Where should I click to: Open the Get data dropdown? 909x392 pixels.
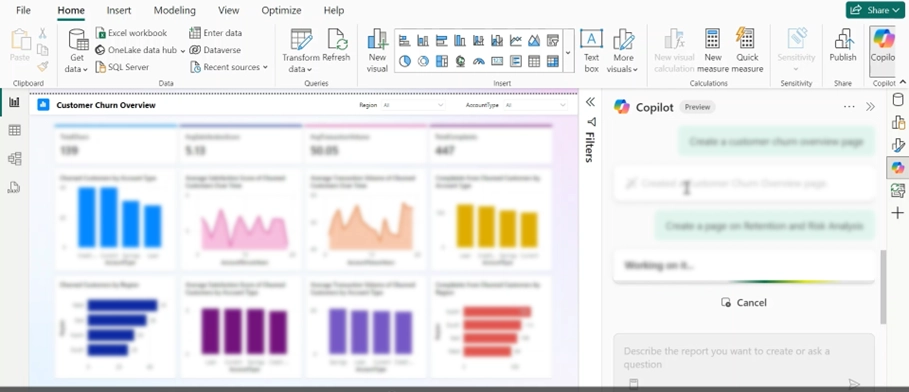click(77, 50)
